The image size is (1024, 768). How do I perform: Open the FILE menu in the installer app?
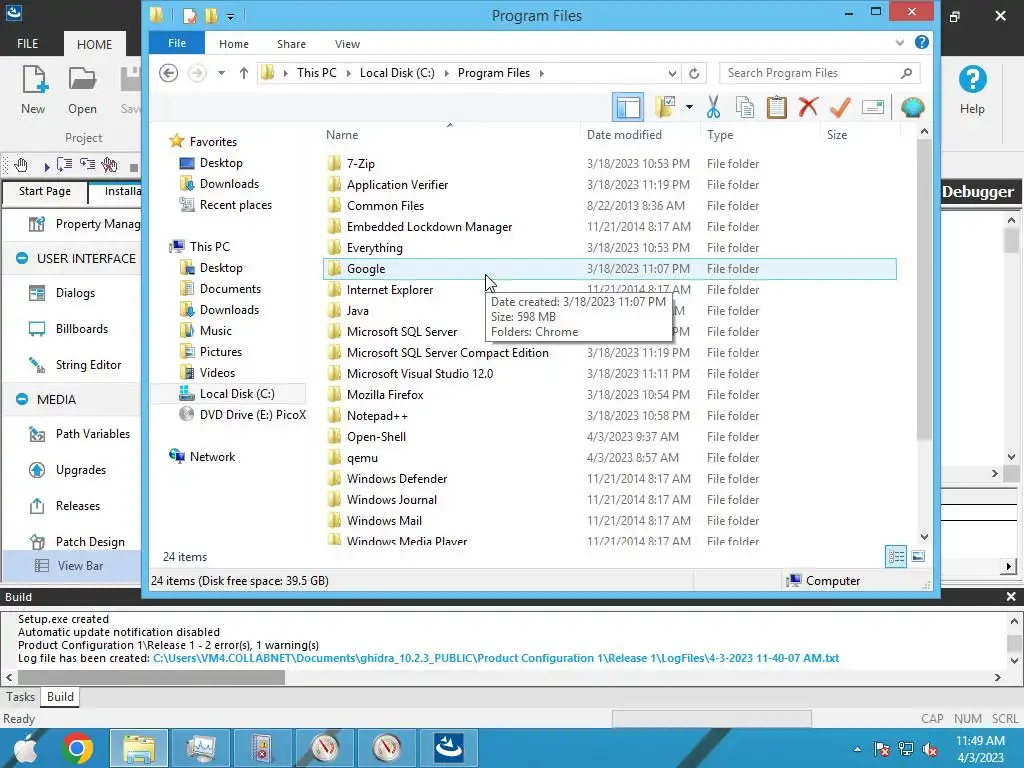click(27, 44)
